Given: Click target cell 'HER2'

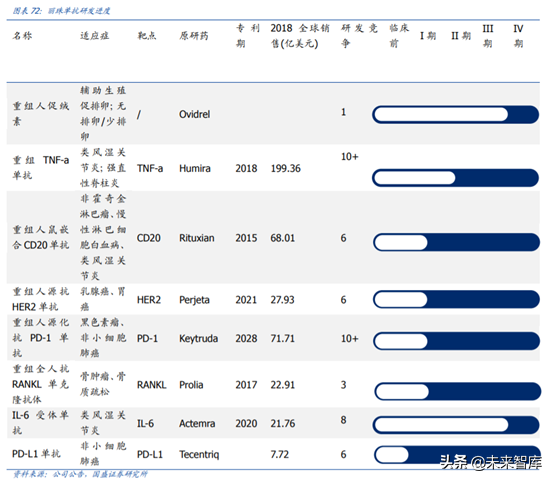Looking at the screenshot, I should pos(149,300).
